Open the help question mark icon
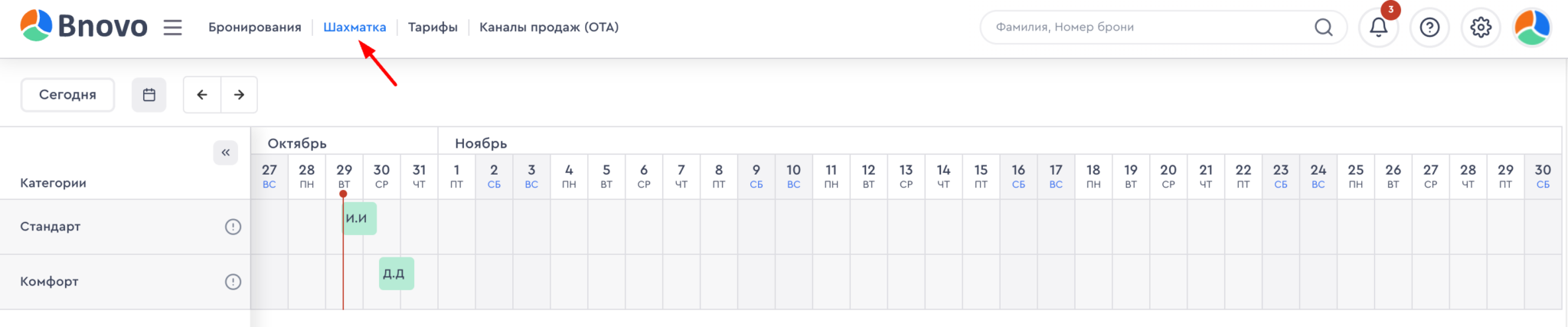 [x=1429, y=28]
